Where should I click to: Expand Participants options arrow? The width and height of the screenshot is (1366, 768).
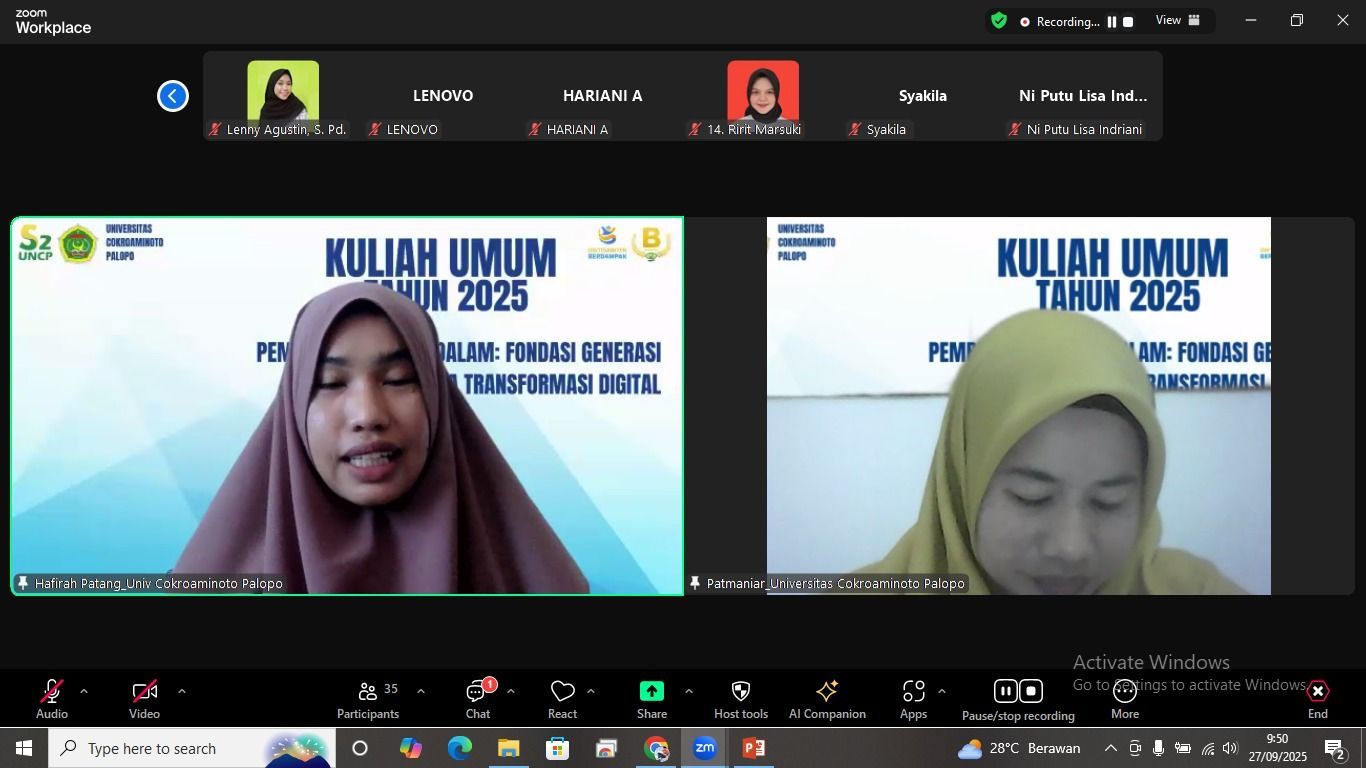point(420,691)
